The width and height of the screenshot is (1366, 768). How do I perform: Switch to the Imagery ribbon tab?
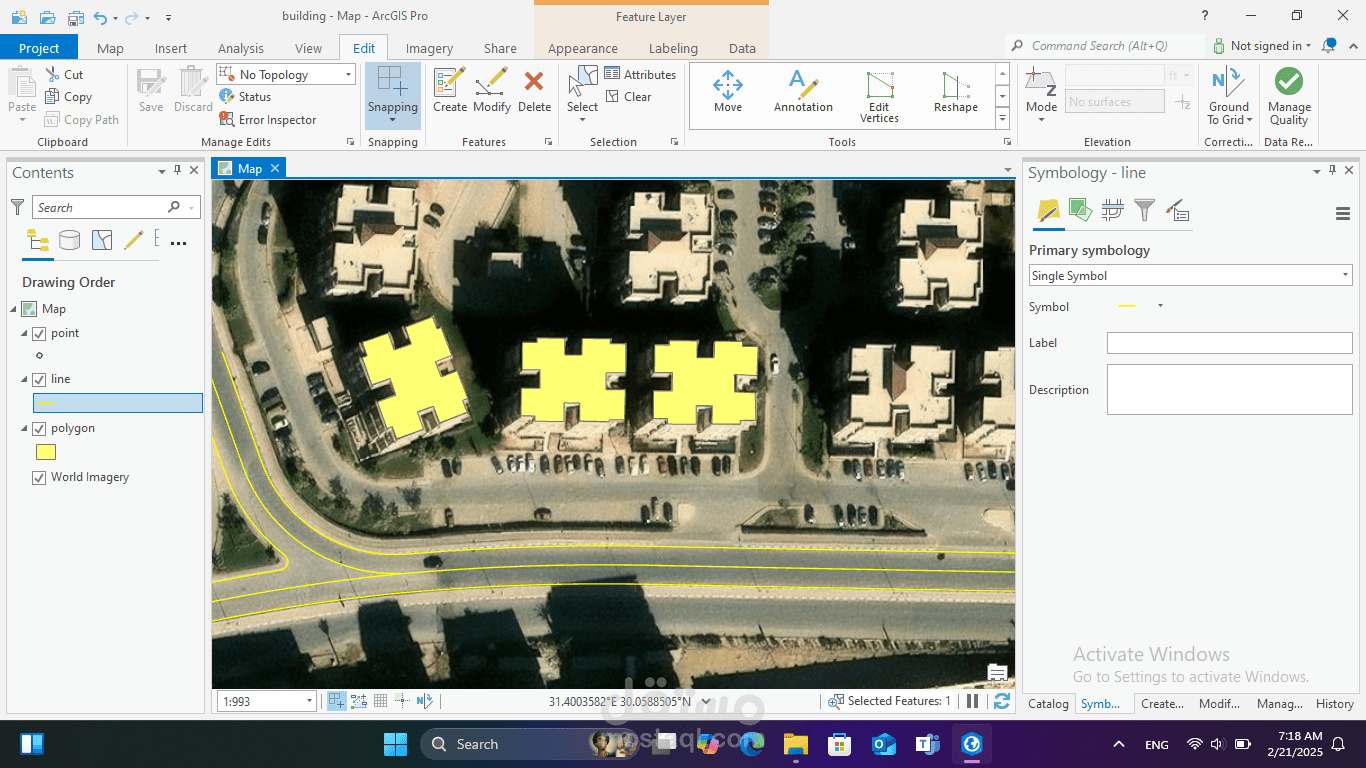point(429,47)
